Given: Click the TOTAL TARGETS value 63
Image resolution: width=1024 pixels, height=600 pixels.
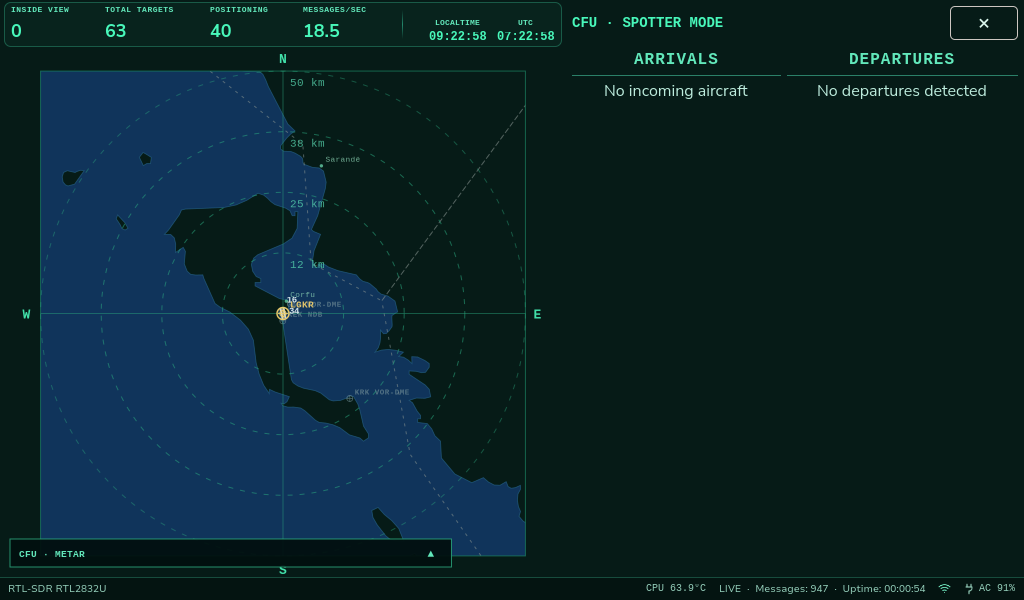Looking at the screenshot, I should click(x=116, y=31).
